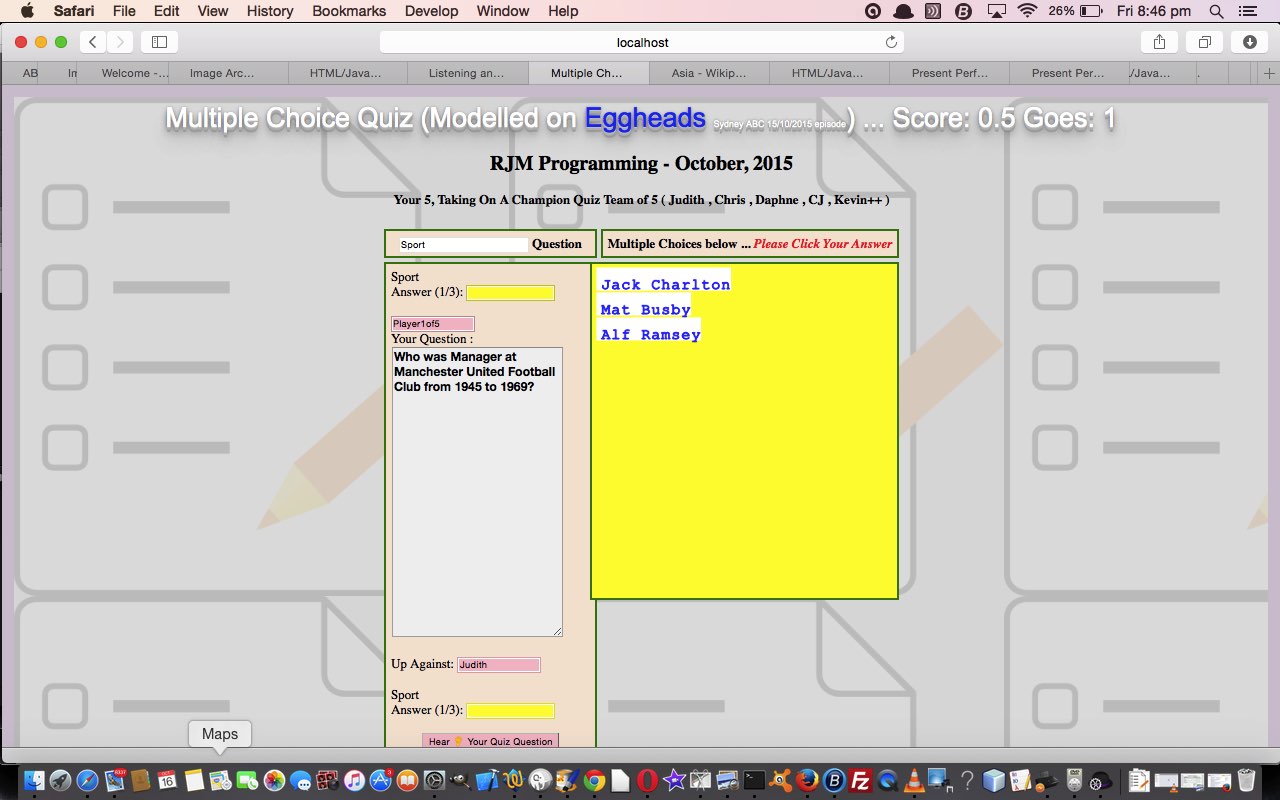1280x800 pixels.
Task: Launch Opera from the Dock
Action: 647,781
